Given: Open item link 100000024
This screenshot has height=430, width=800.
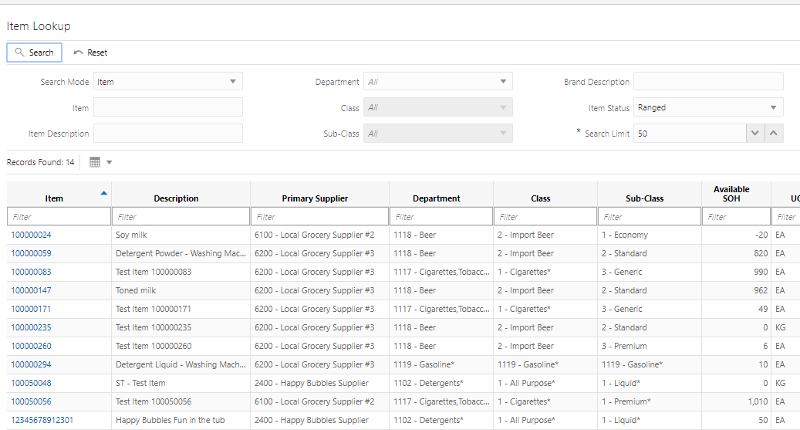Looking at the screenshot, I should tap(31, 235).
